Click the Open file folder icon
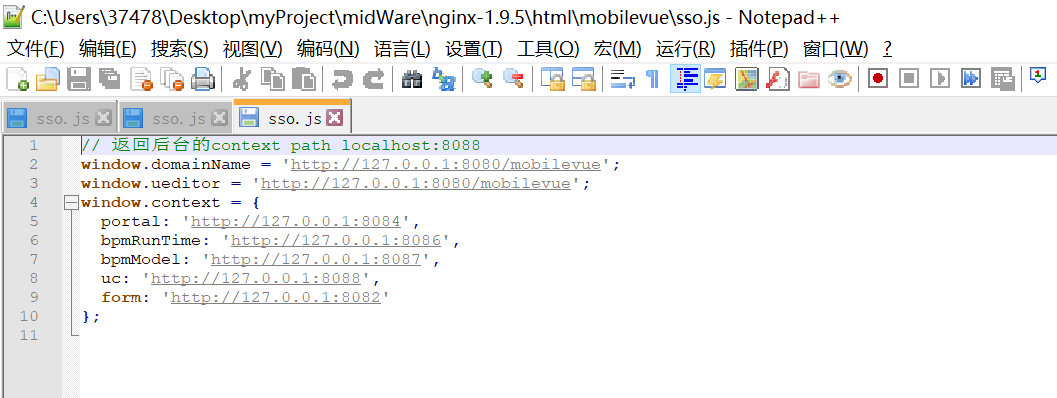Viewport: 1057px width, 398px height. tap(48, 79)
